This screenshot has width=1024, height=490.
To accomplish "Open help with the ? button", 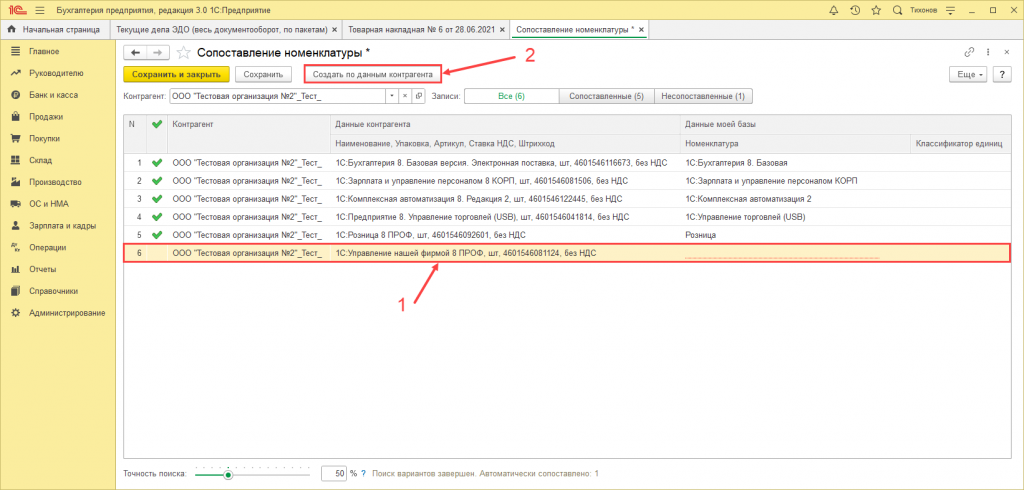I will point(1002,74).
